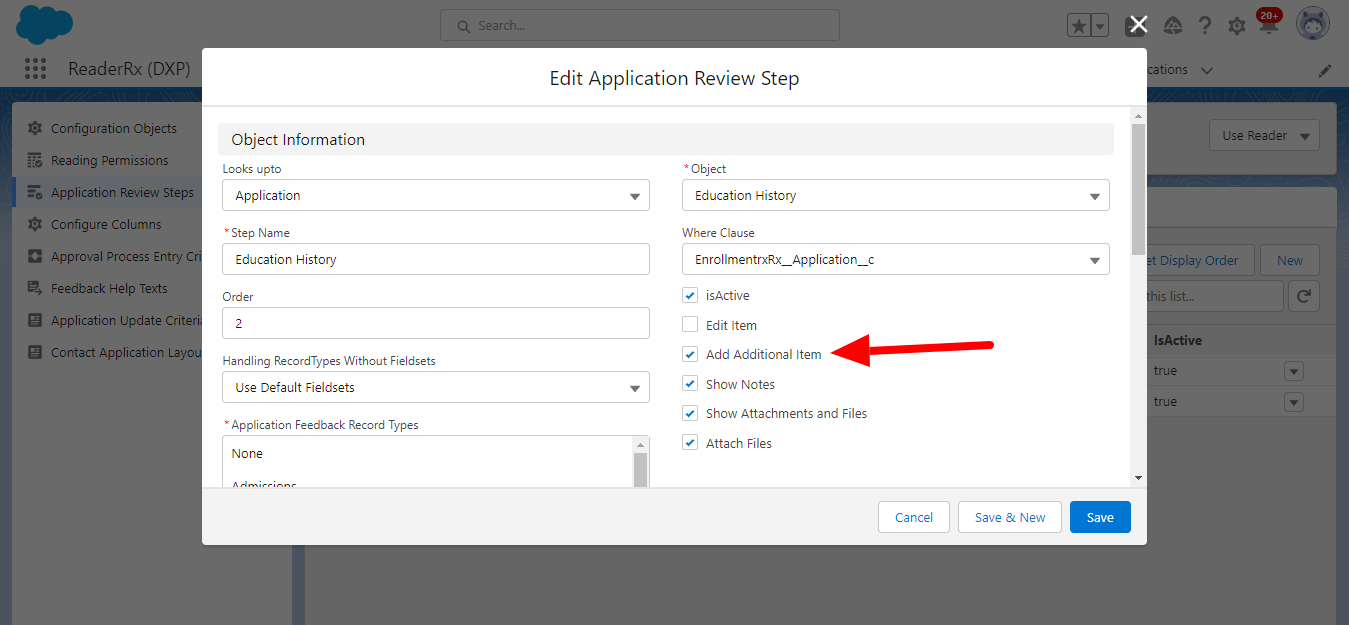Toggle the Add Additional Item checkbox
Image resolution: width=1349 pixels, height=625 pixels.
[690, 355]
